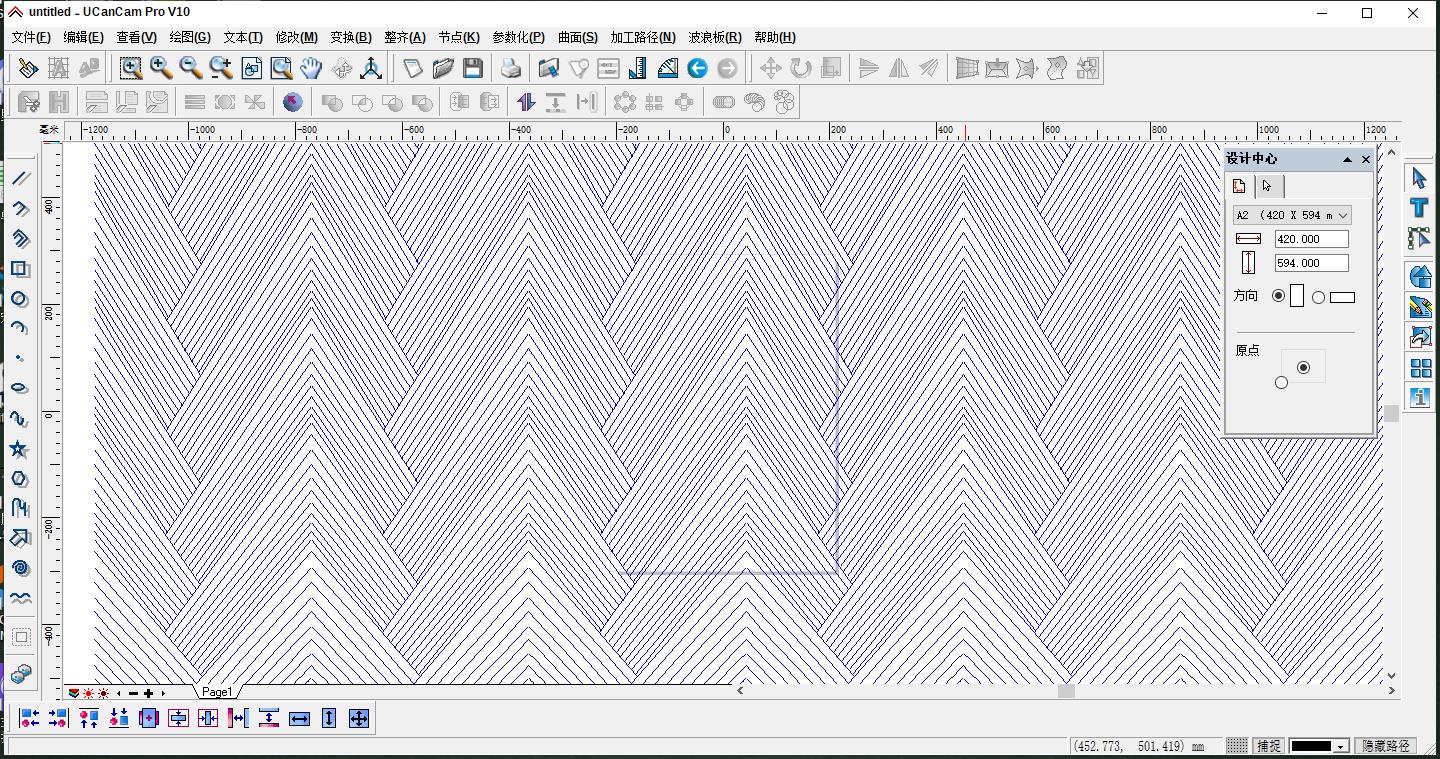Set origin to center radio button
Viewport: 1440px width, 759px height.
(1303, 367)
